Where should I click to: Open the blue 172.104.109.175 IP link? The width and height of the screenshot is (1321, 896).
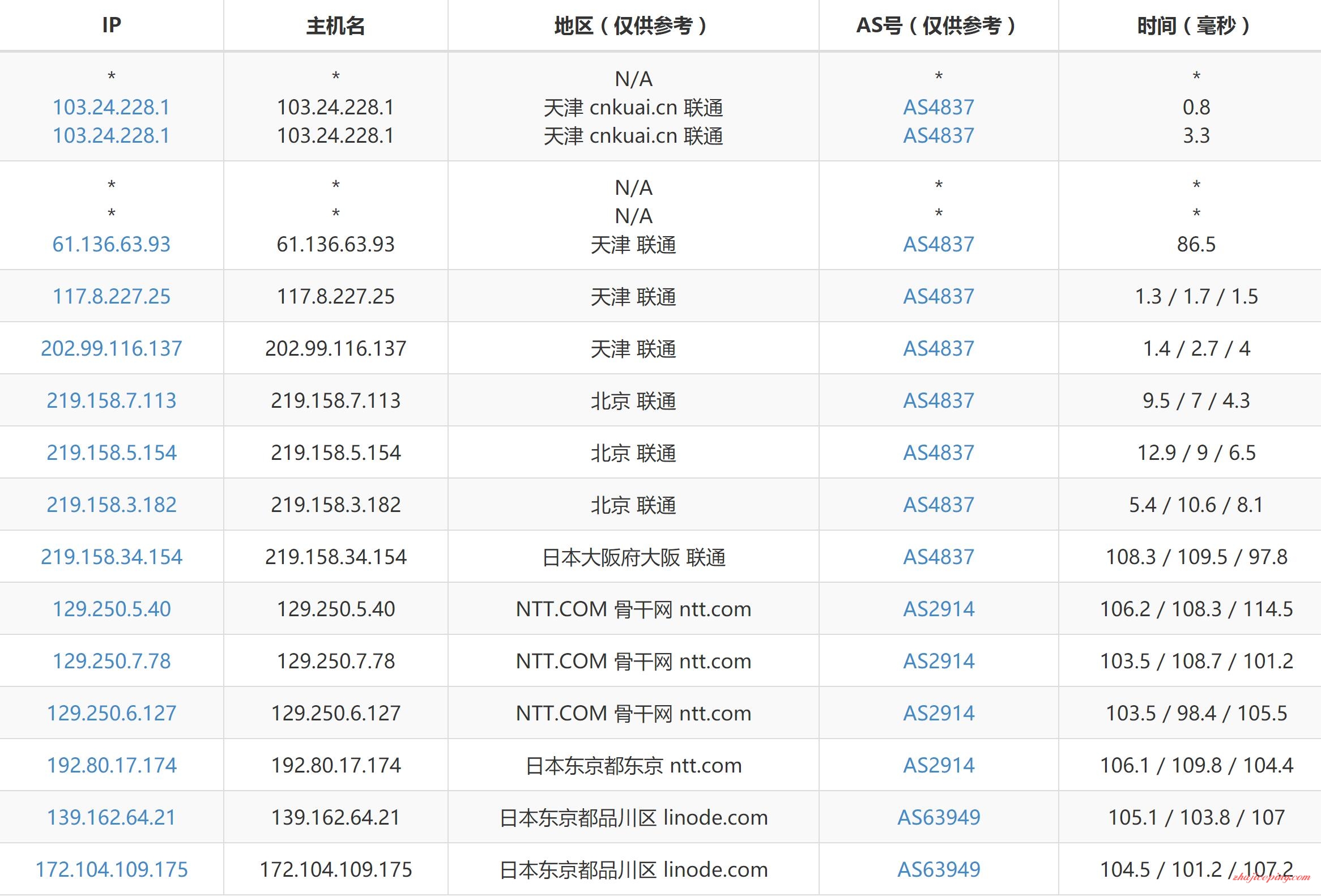pyautogui.click(x=112, y=869)
